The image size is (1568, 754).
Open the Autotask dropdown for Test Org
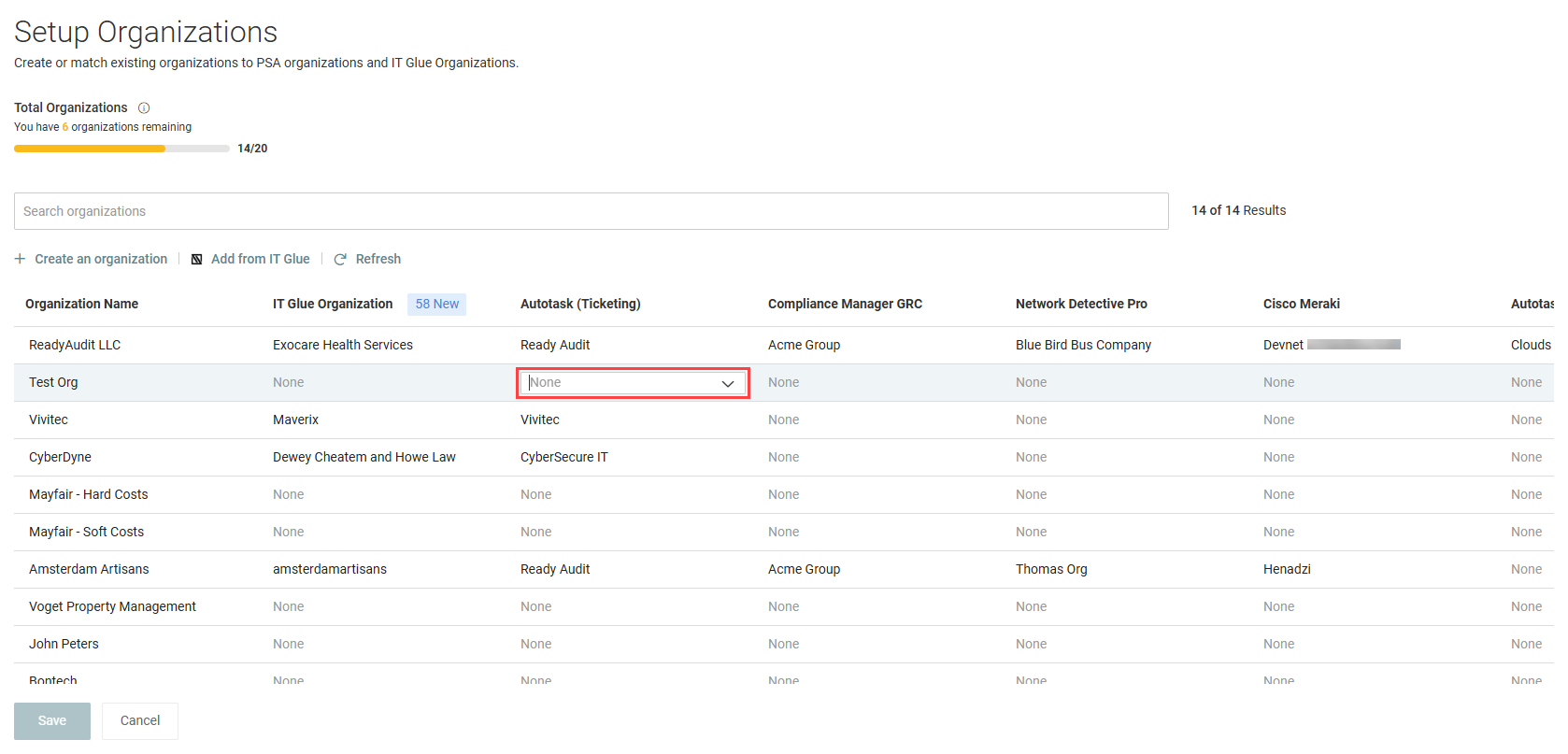[x=633, y=383]
